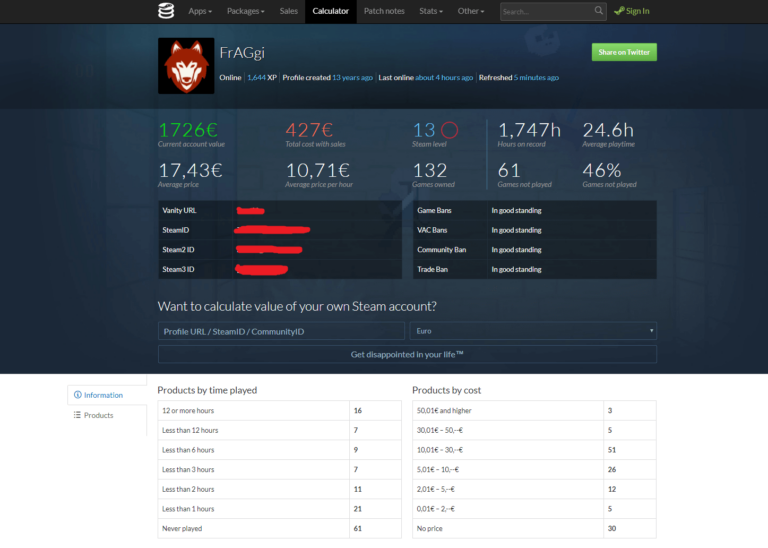768x548 pixels.
Task: Click the 46% games not played value
Action: pos(602,170)
